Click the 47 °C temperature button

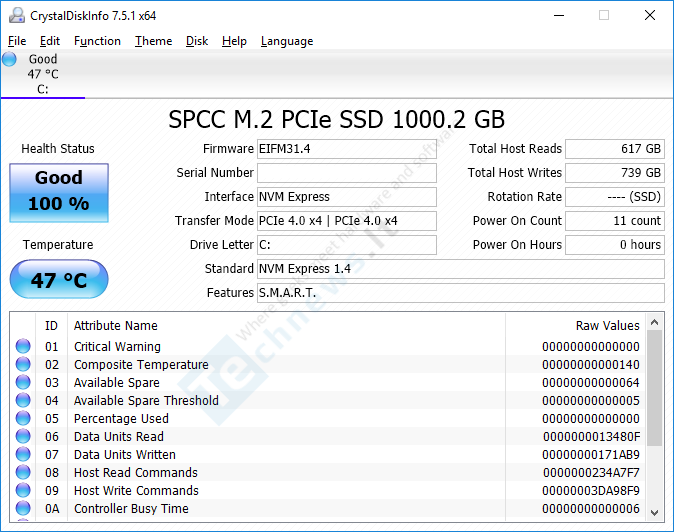(x=59, y=279)
